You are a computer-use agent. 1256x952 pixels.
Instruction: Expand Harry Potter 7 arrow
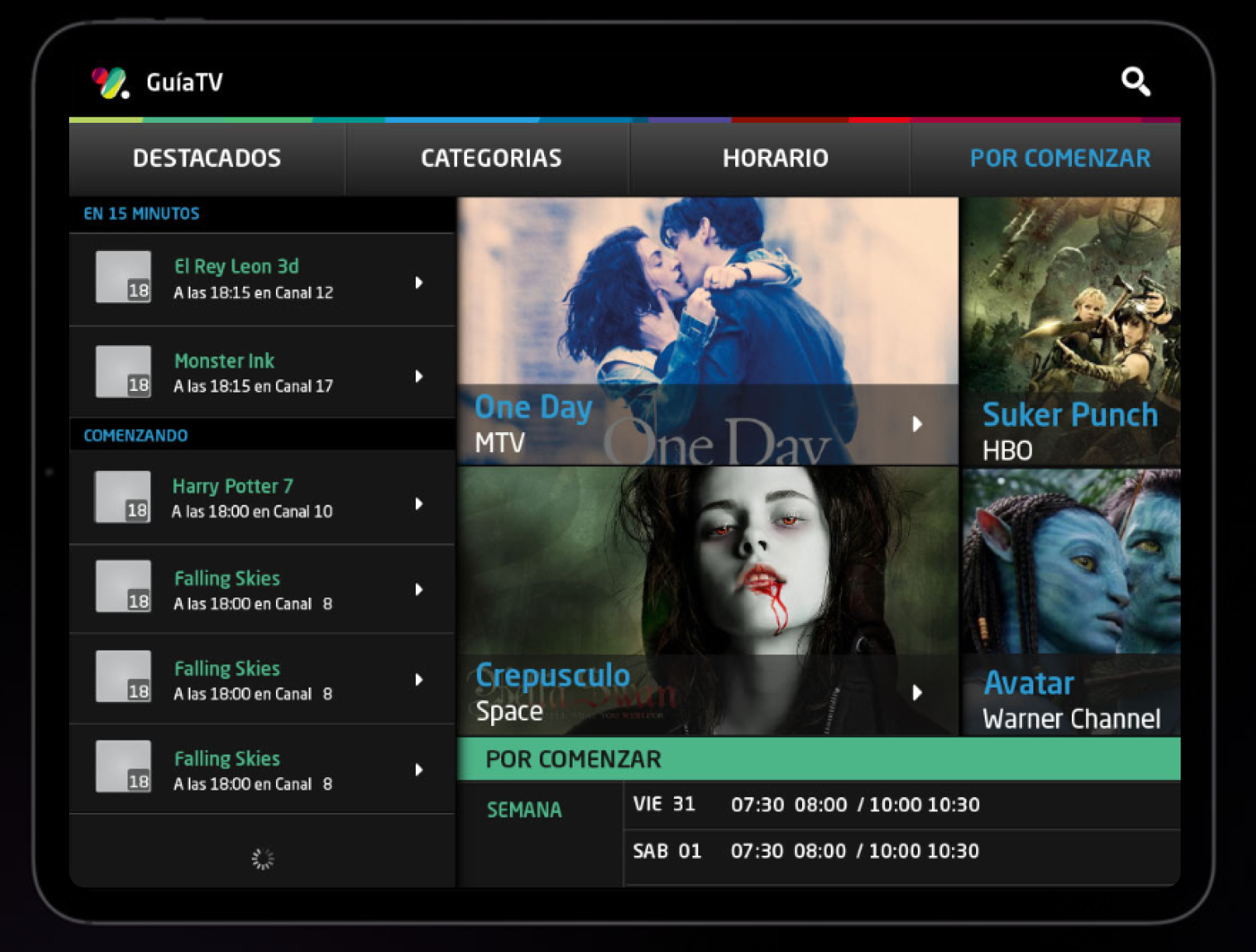point(419,504)
